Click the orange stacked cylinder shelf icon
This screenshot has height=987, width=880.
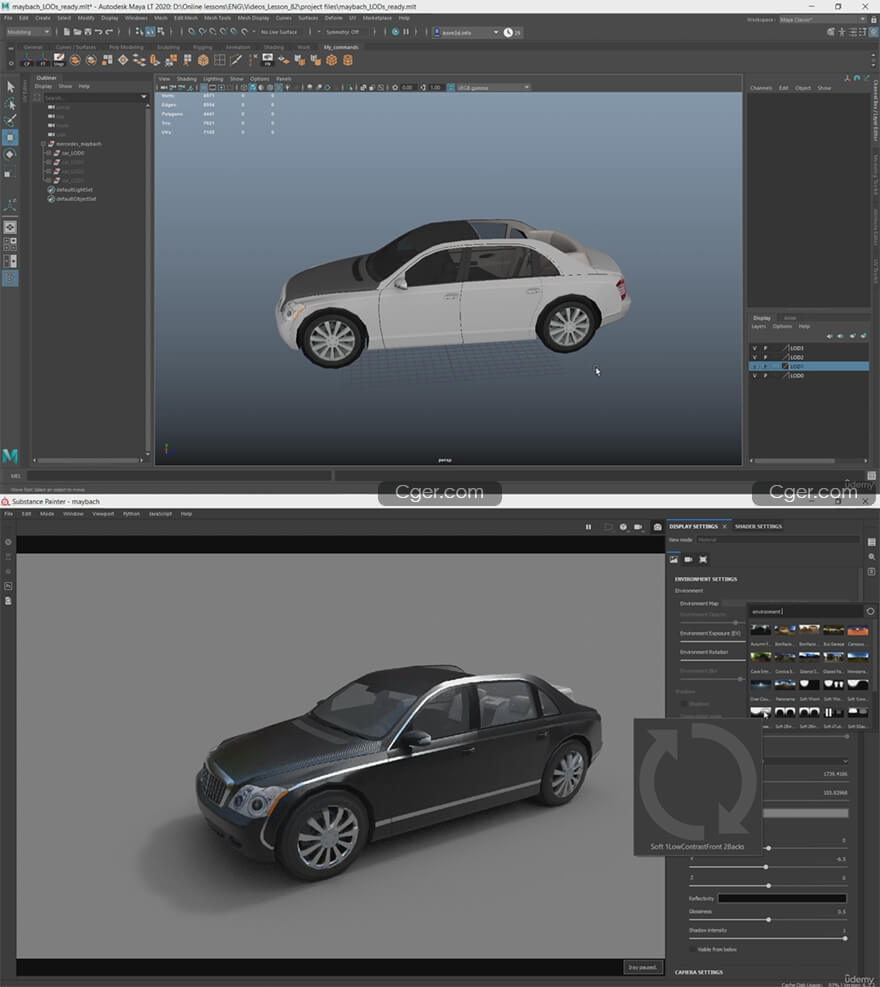(x=347, y=60)
